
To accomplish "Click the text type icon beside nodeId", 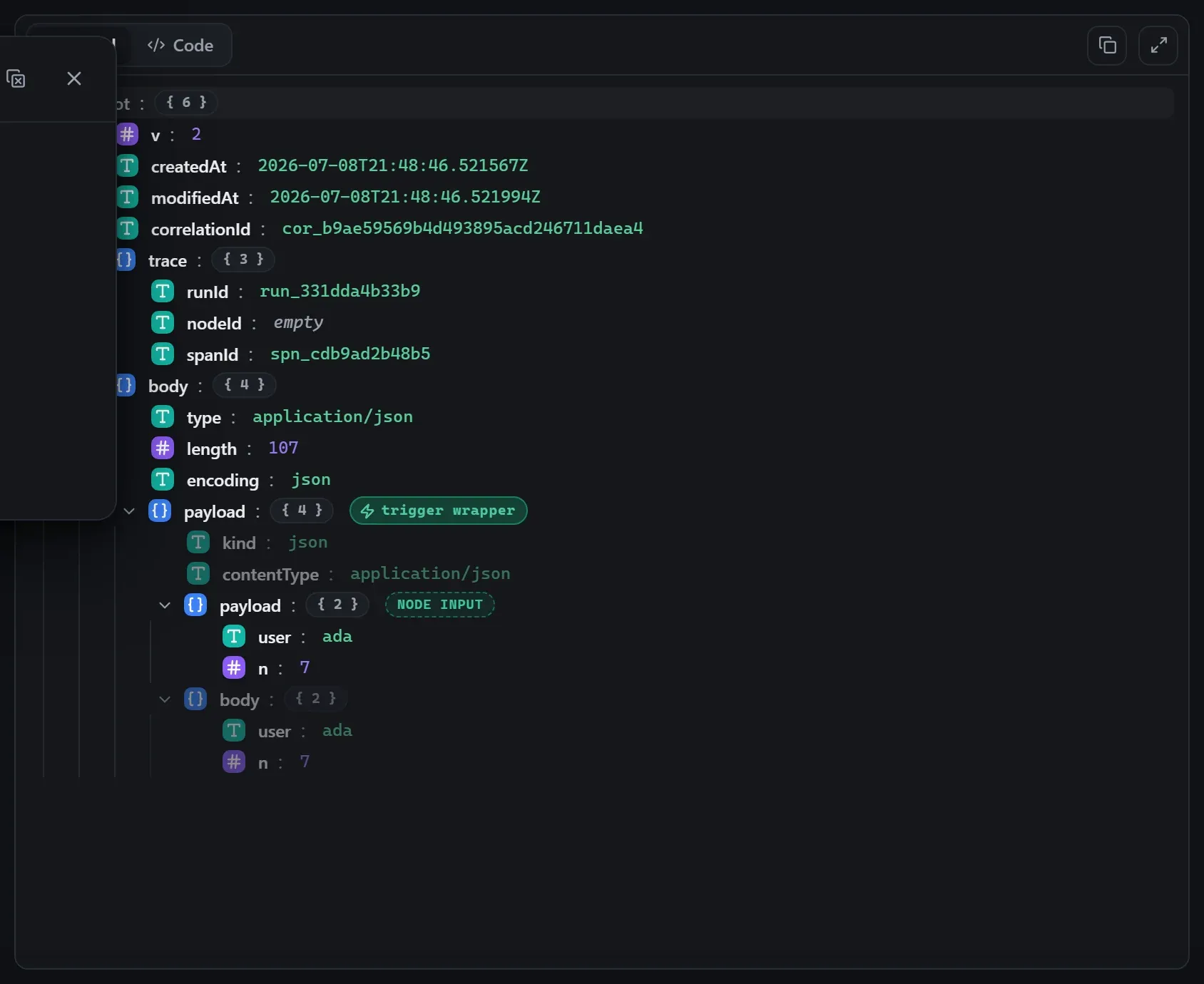I will click(x=163, y=322).
